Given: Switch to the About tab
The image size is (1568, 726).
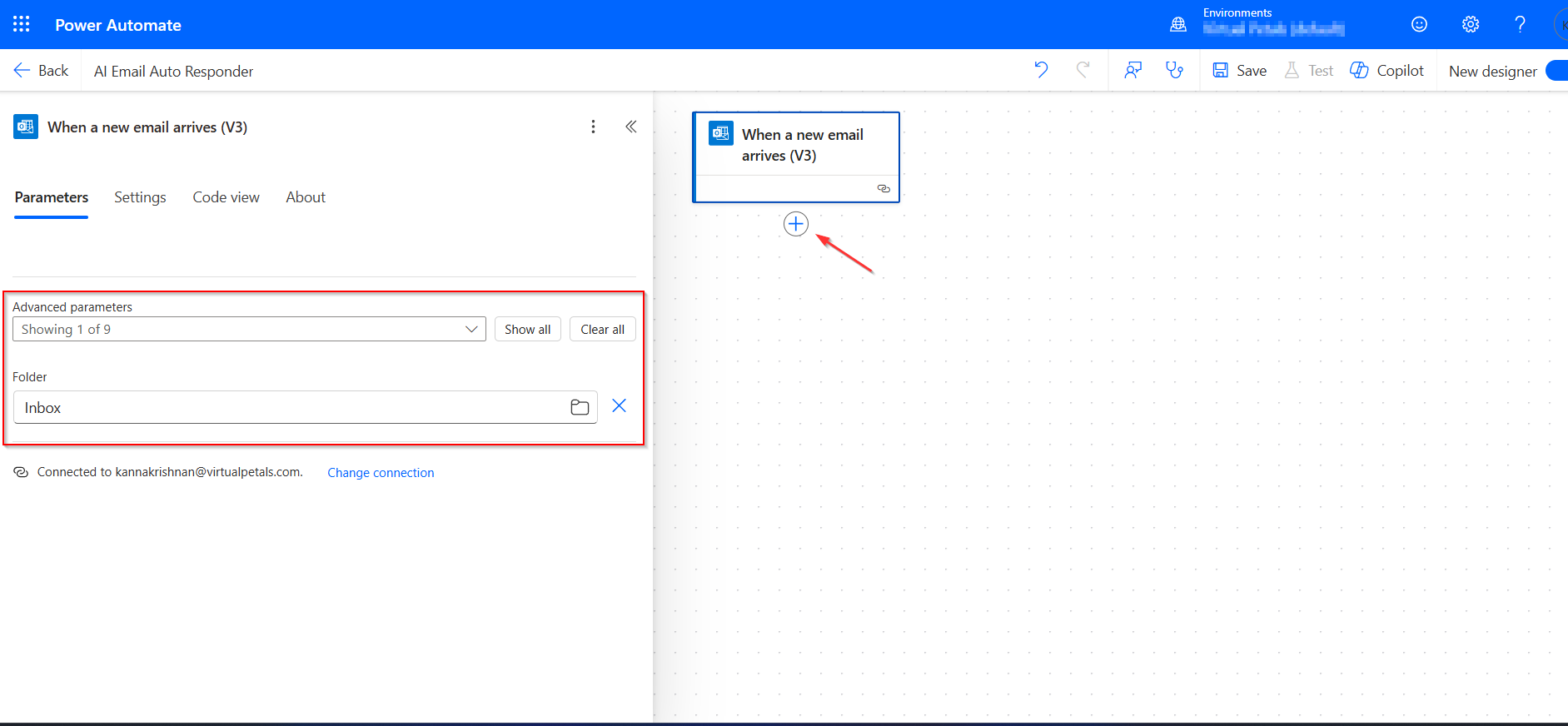Looking at the screenshot, I should tap(306, 197).
